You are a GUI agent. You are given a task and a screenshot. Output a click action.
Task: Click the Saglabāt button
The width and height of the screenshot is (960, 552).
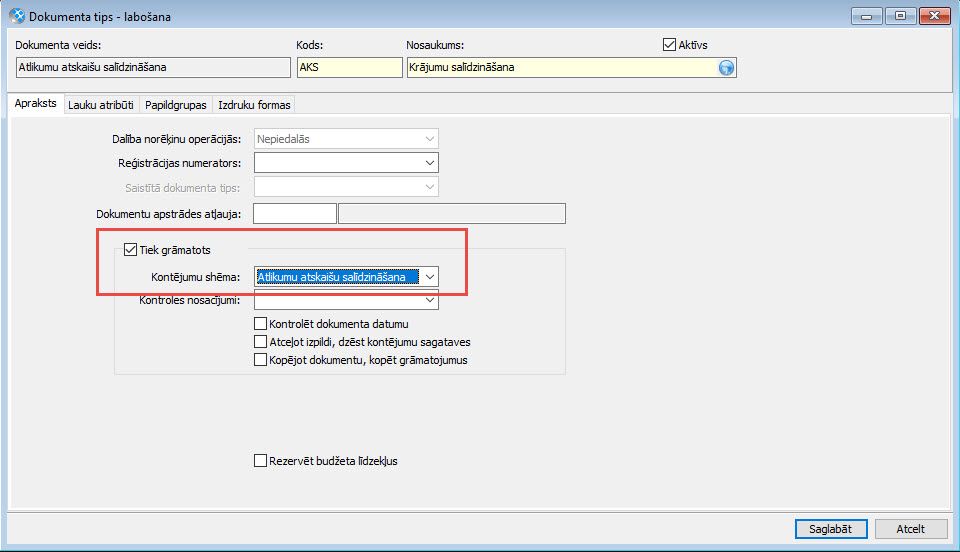(x=831, y=529)
